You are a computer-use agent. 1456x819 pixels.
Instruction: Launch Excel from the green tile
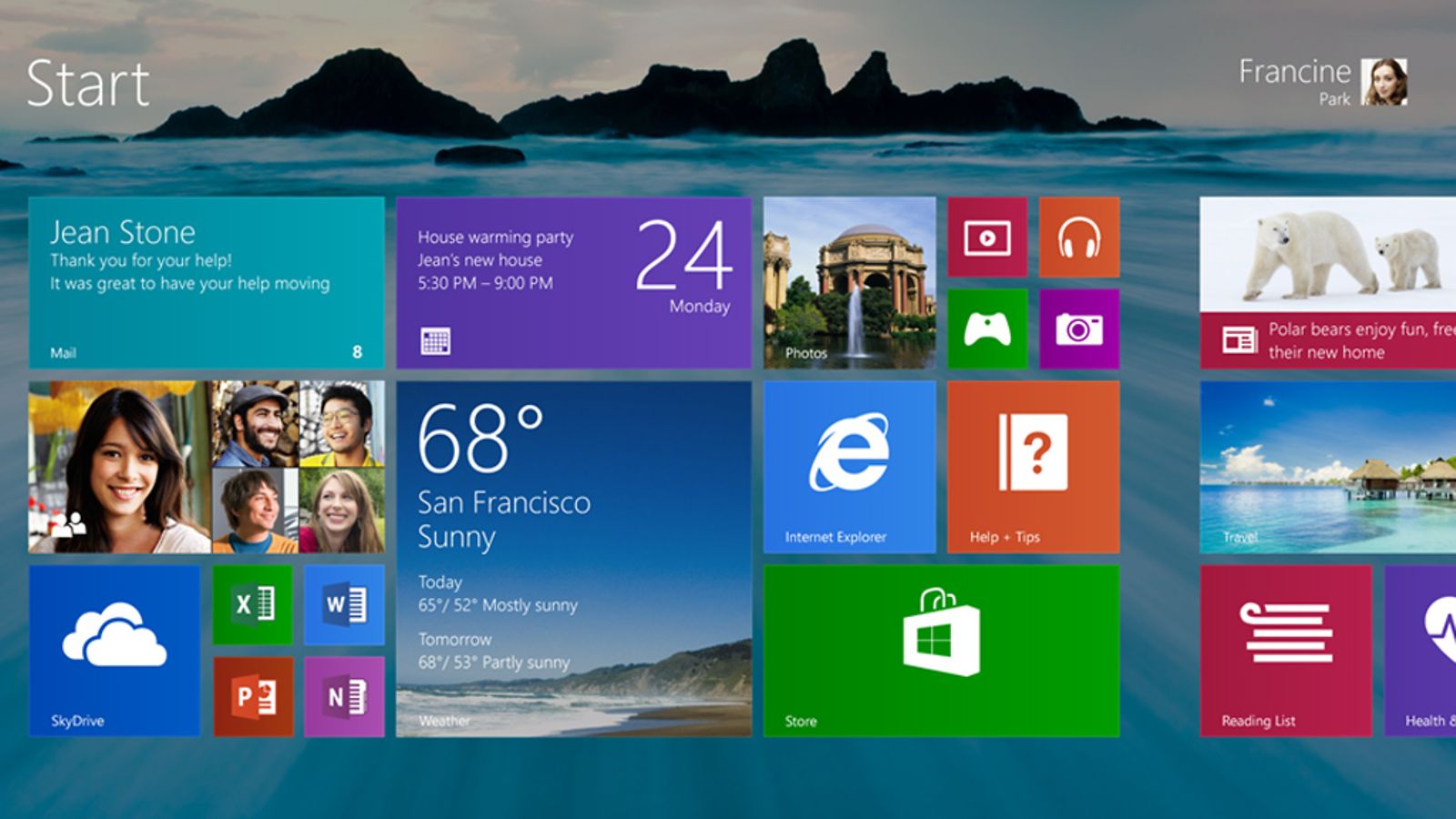[x=253, y=604]
